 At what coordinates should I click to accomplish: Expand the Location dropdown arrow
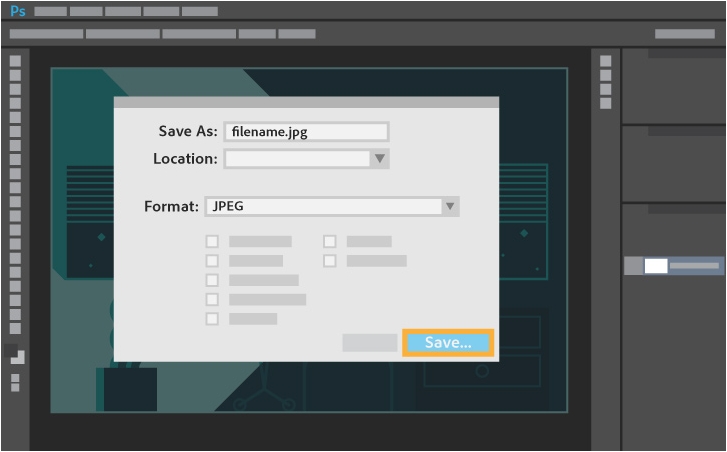(380, 159)
